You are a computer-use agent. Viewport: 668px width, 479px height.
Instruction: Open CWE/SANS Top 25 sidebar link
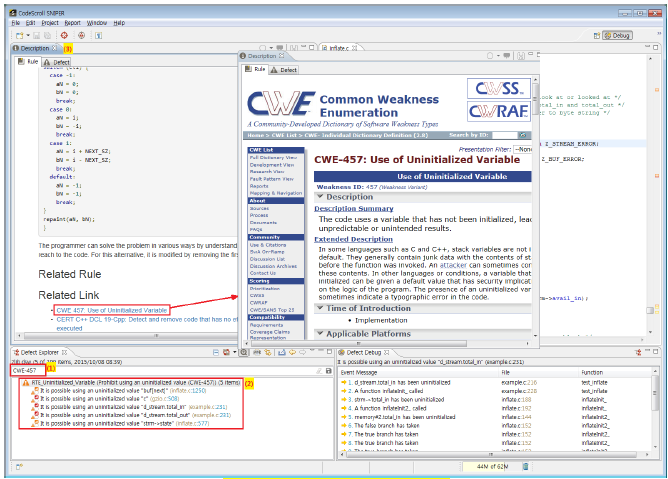tap(272, 310)
